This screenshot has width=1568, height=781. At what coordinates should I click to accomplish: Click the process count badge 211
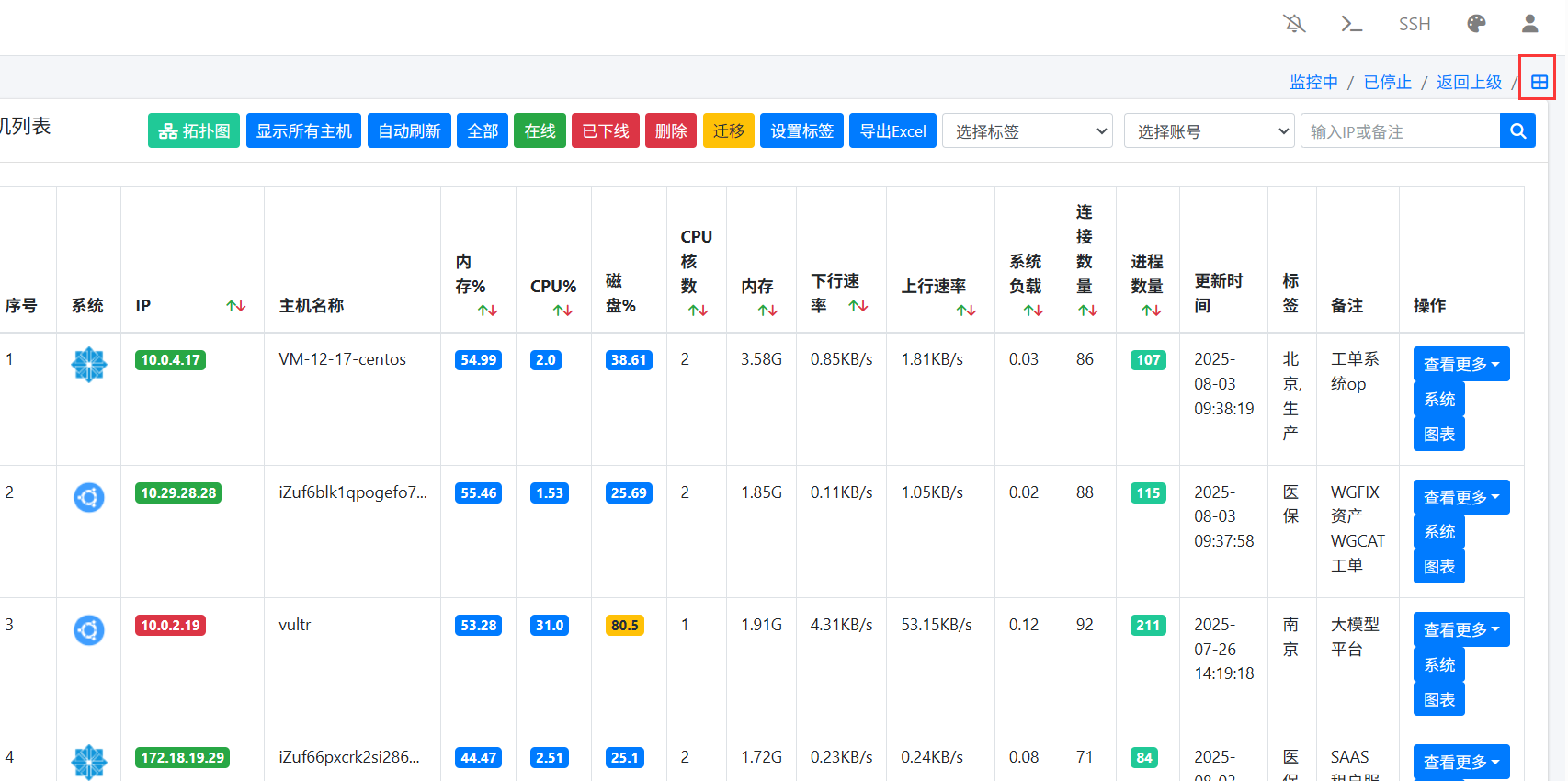1148,626
